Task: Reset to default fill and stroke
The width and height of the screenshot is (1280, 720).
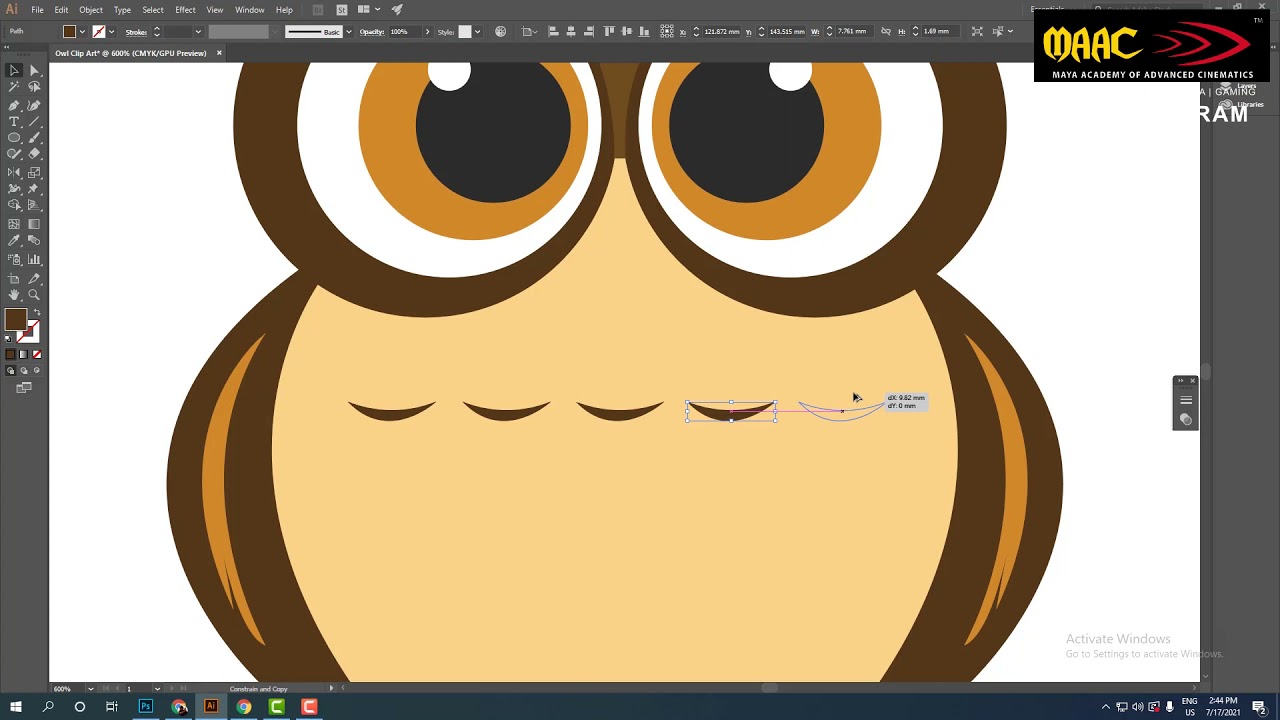Action: tap(9, 339)
